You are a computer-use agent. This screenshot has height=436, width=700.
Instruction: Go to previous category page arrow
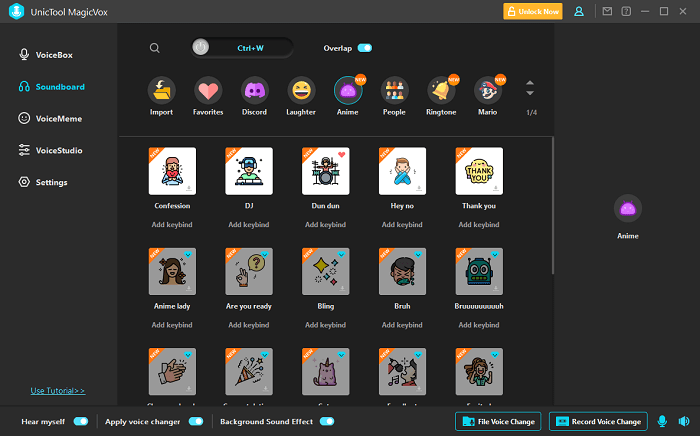click(x=530, y=83)
